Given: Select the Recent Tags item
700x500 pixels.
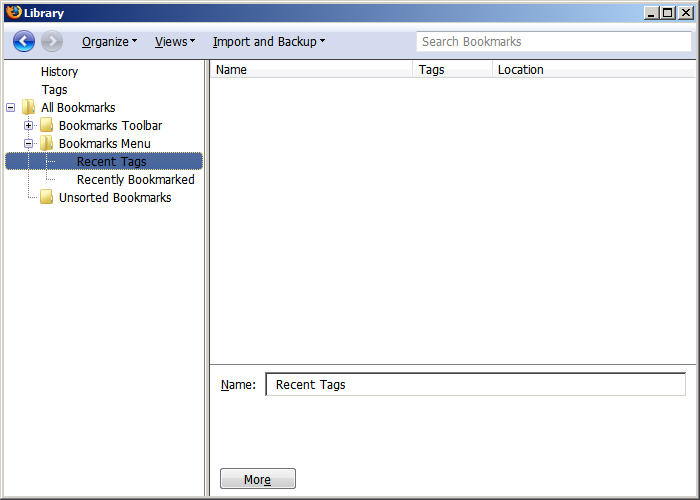Looking at the screenshot, I should pyautogui.click(x=104, y=161).
